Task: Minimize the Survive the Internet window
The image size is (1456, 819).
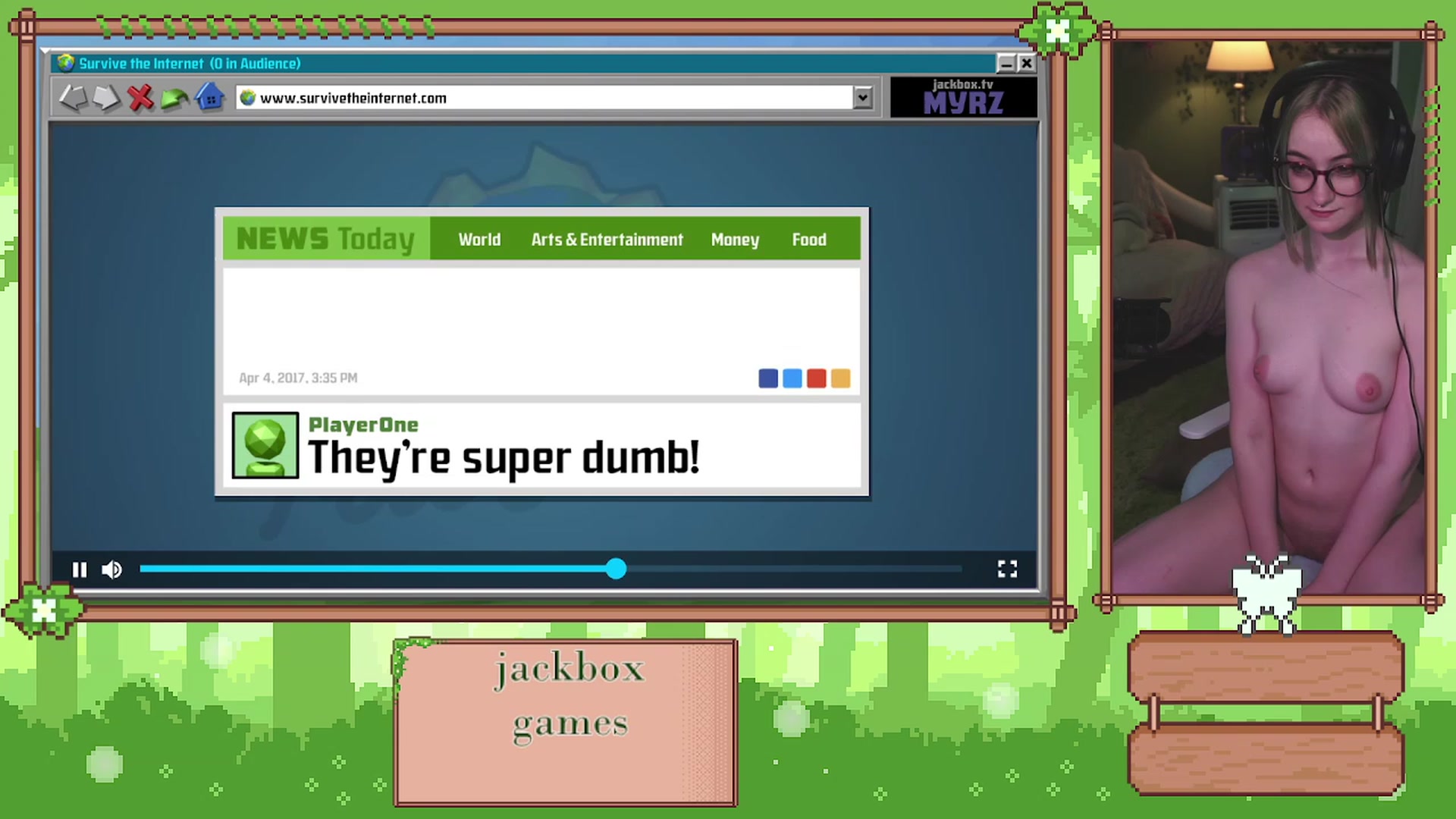Action: 1006,64
